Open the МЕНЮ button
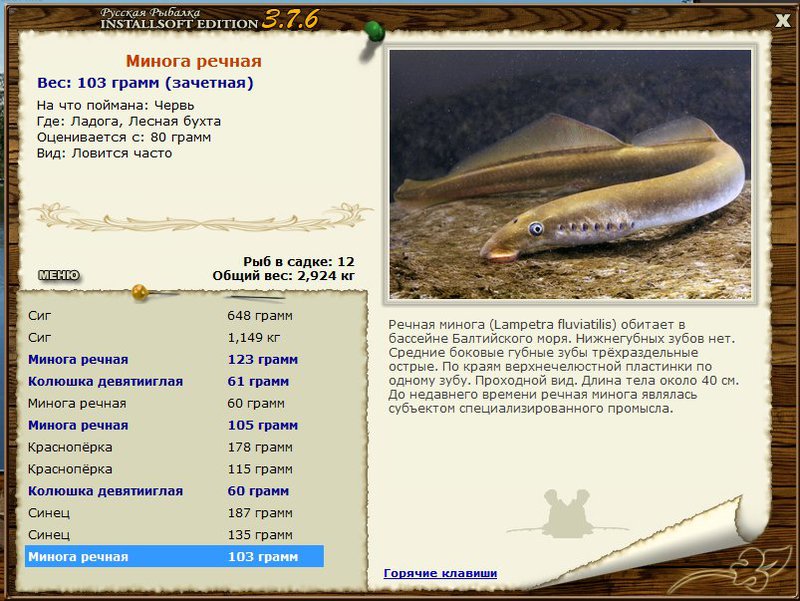800x601 pixels. pos(59,275)
